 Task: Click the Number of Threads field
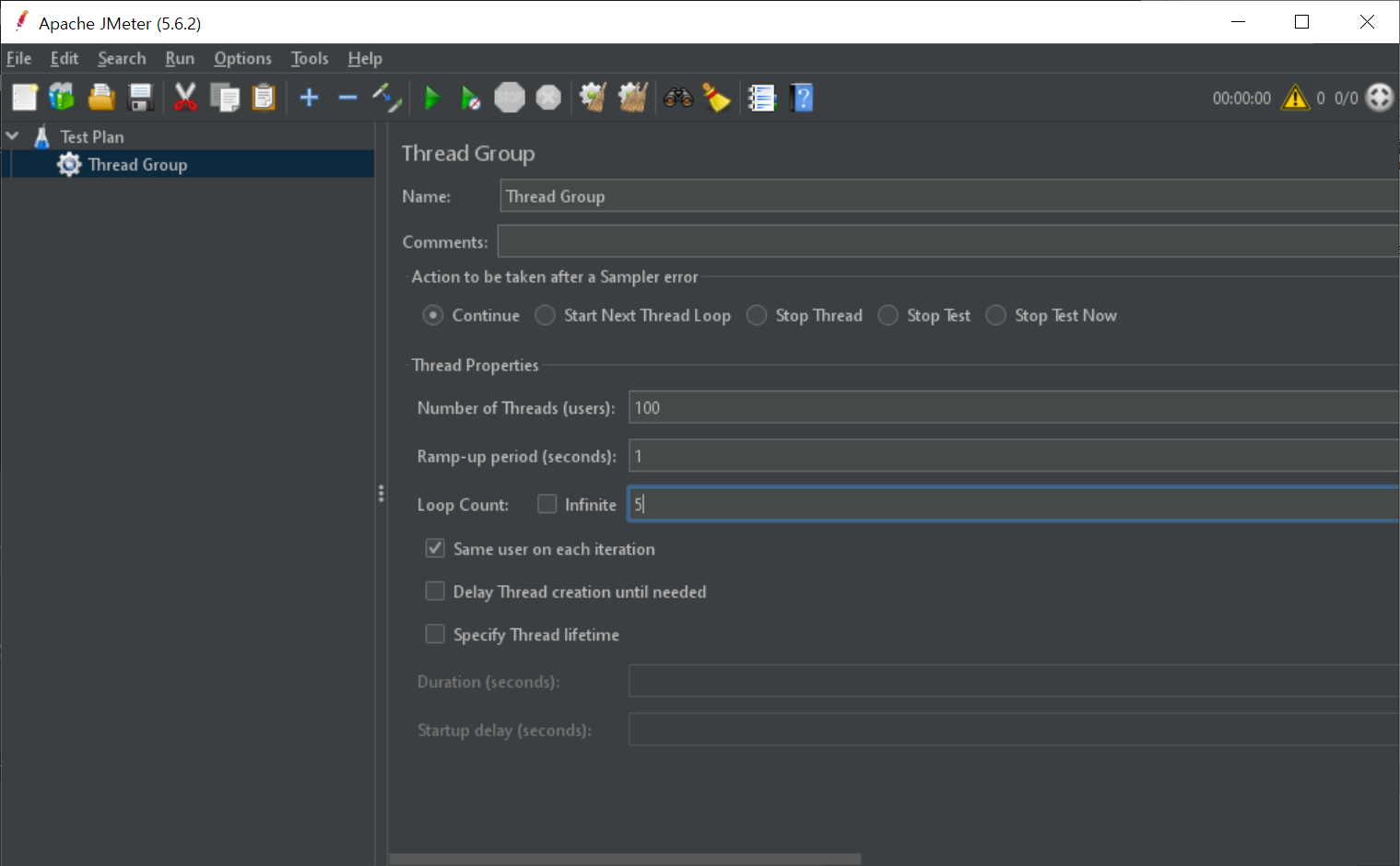pyautogui.click(x=1014, y=407)
